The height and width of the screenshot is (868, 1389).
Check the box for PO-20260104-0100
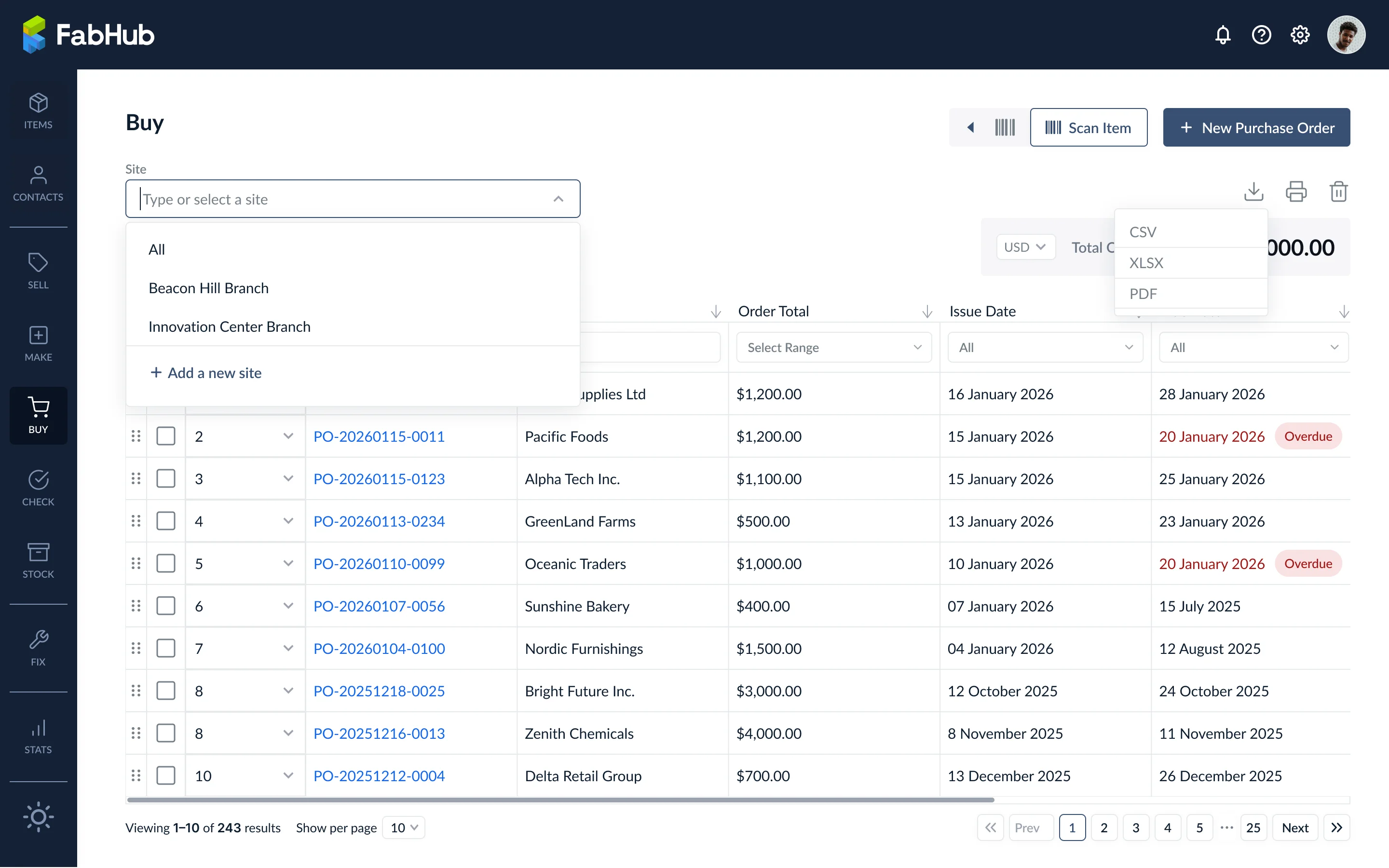(166, 649)
